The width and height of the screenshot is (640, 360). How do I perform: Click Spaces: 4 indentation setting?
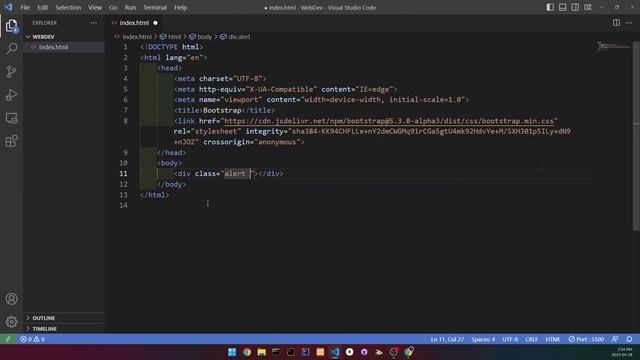483,339
